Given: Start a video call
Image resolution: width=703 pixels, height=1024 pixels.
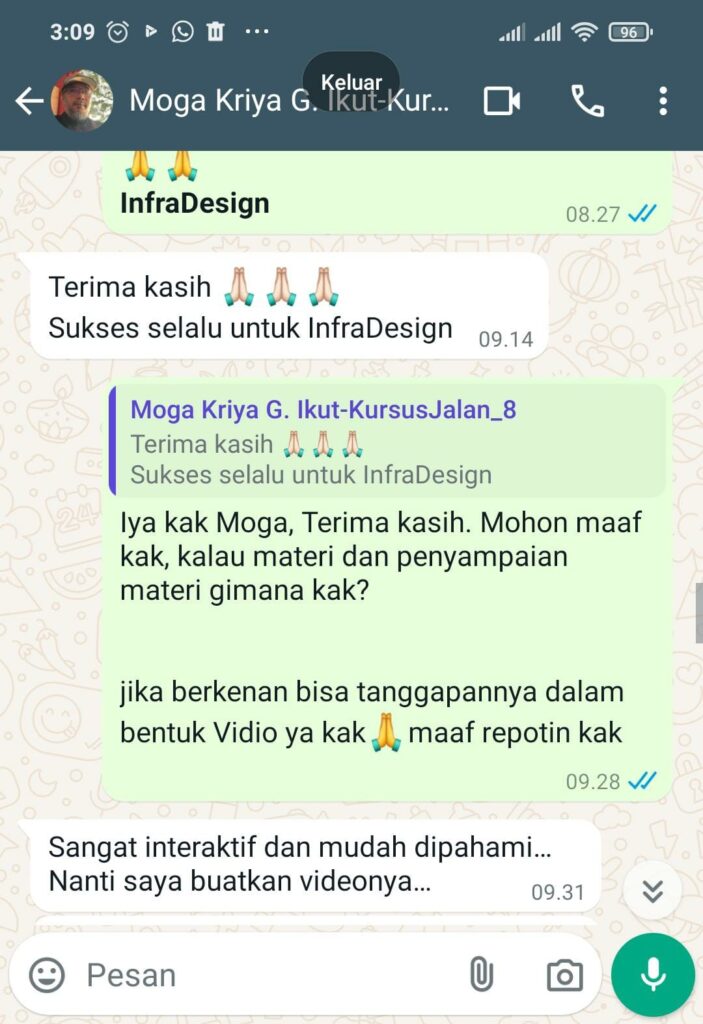Looking at the screenshot, I should pos(502,101).
